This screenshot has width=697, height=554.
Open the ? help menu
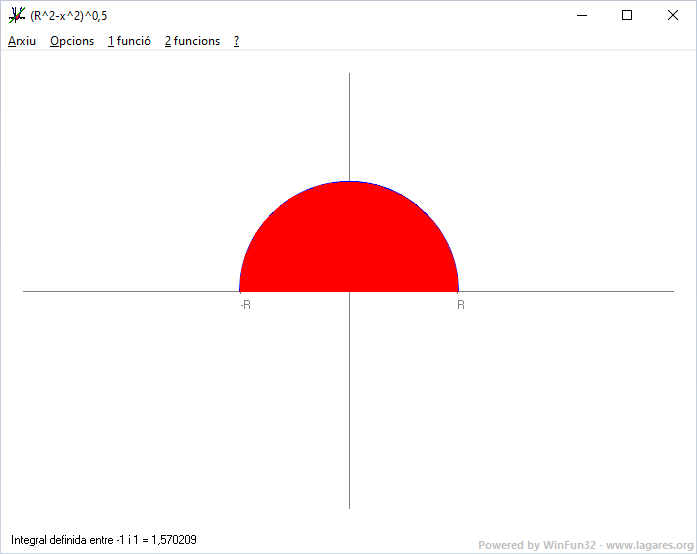coord(236,41)
